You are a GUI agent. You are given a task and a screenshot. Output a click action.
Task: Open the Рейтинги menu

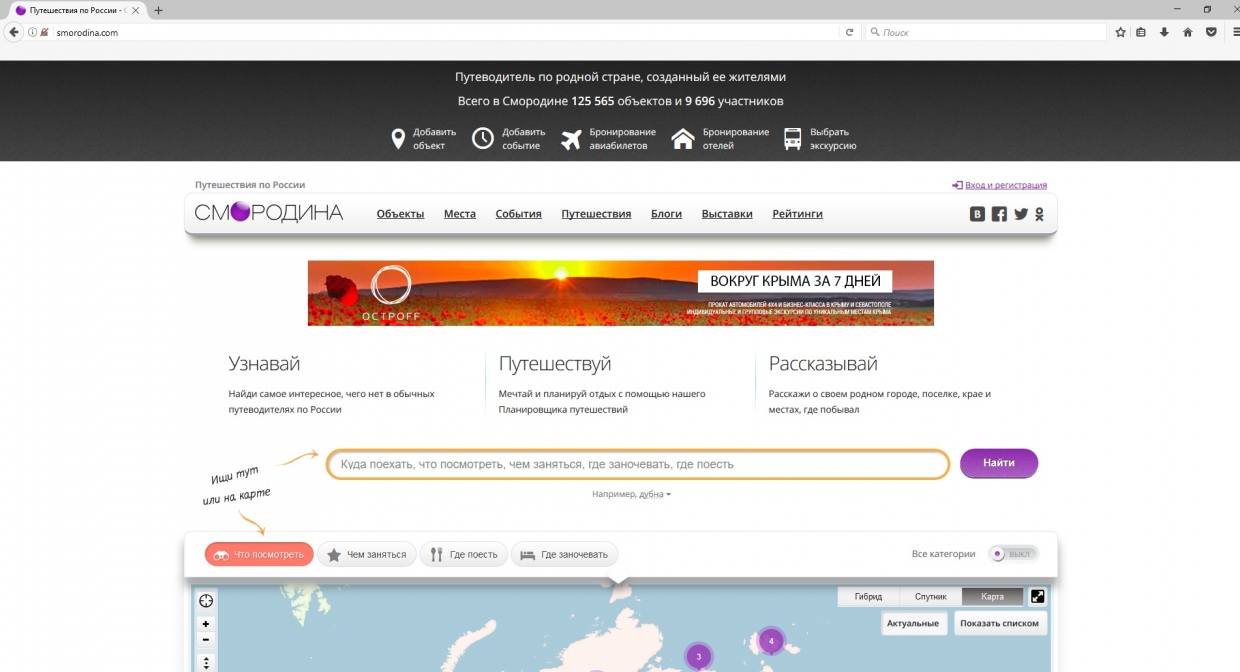(798, 214)
